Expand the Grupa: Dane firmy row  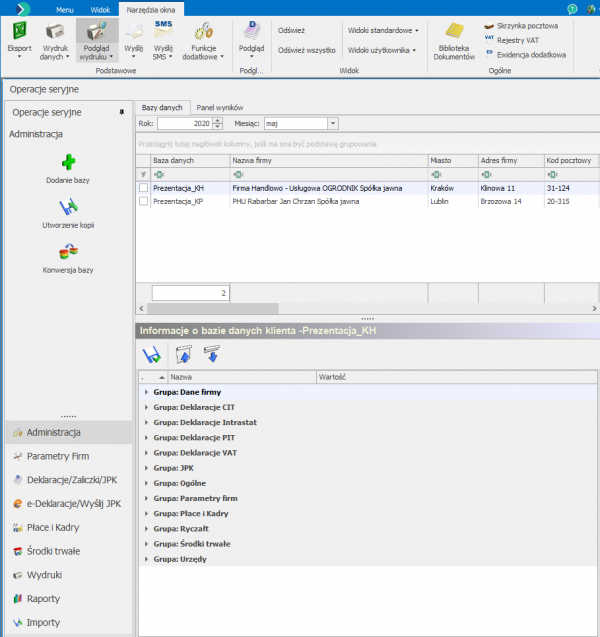click(x=146, y=393)
